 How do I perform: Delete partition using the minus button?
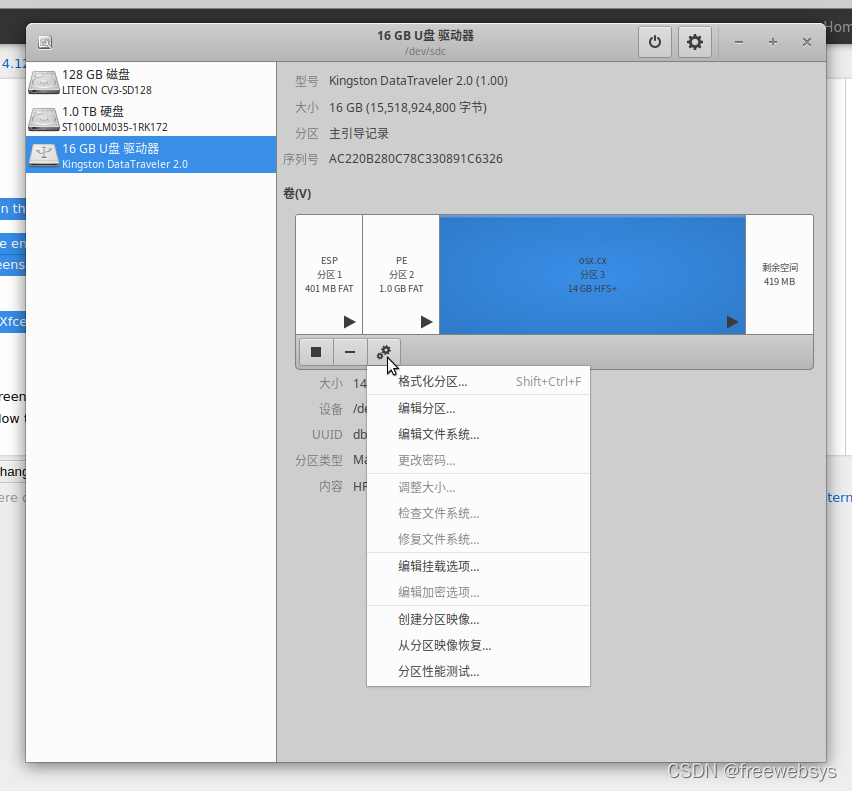click(x=349, y=351)
